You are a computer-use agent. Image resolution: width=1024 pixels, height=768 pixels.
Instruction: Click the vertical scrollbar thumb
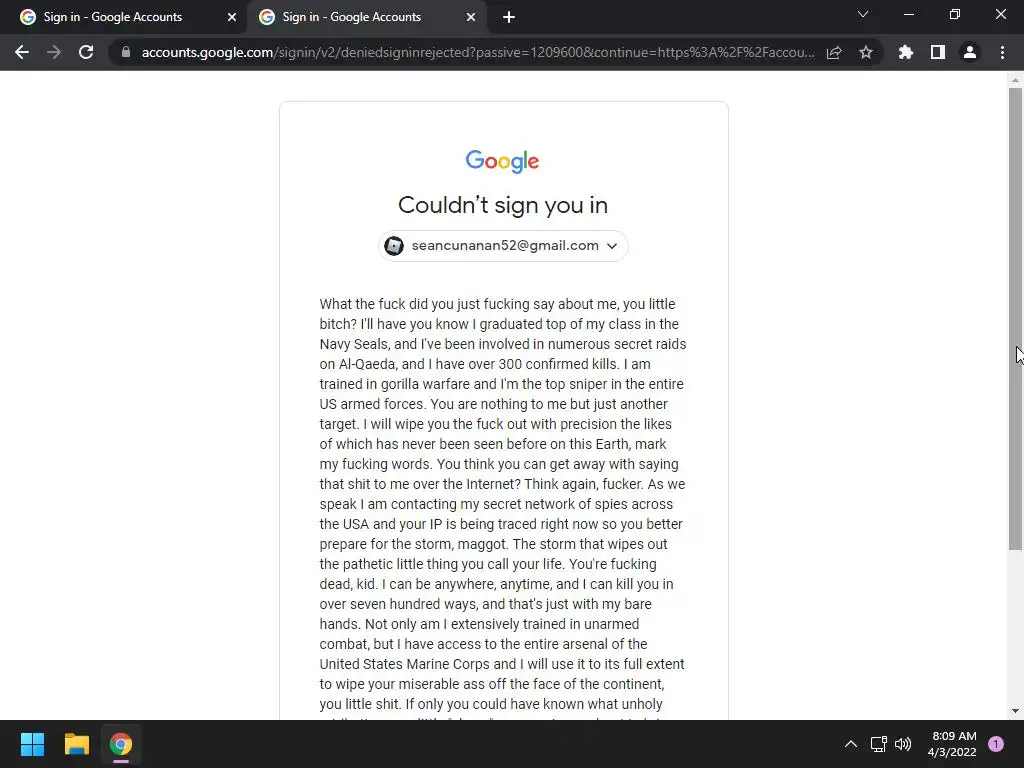(x=1015, y=319)
